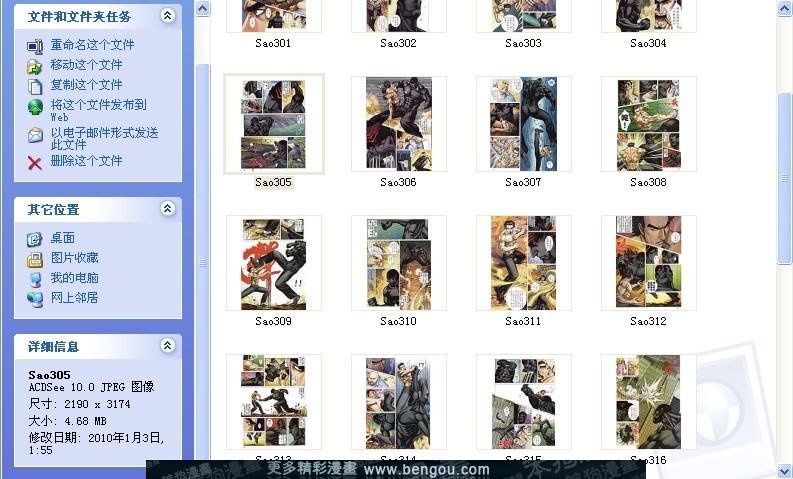Go to 网上邻居 location link

click(x=74, y=297)
